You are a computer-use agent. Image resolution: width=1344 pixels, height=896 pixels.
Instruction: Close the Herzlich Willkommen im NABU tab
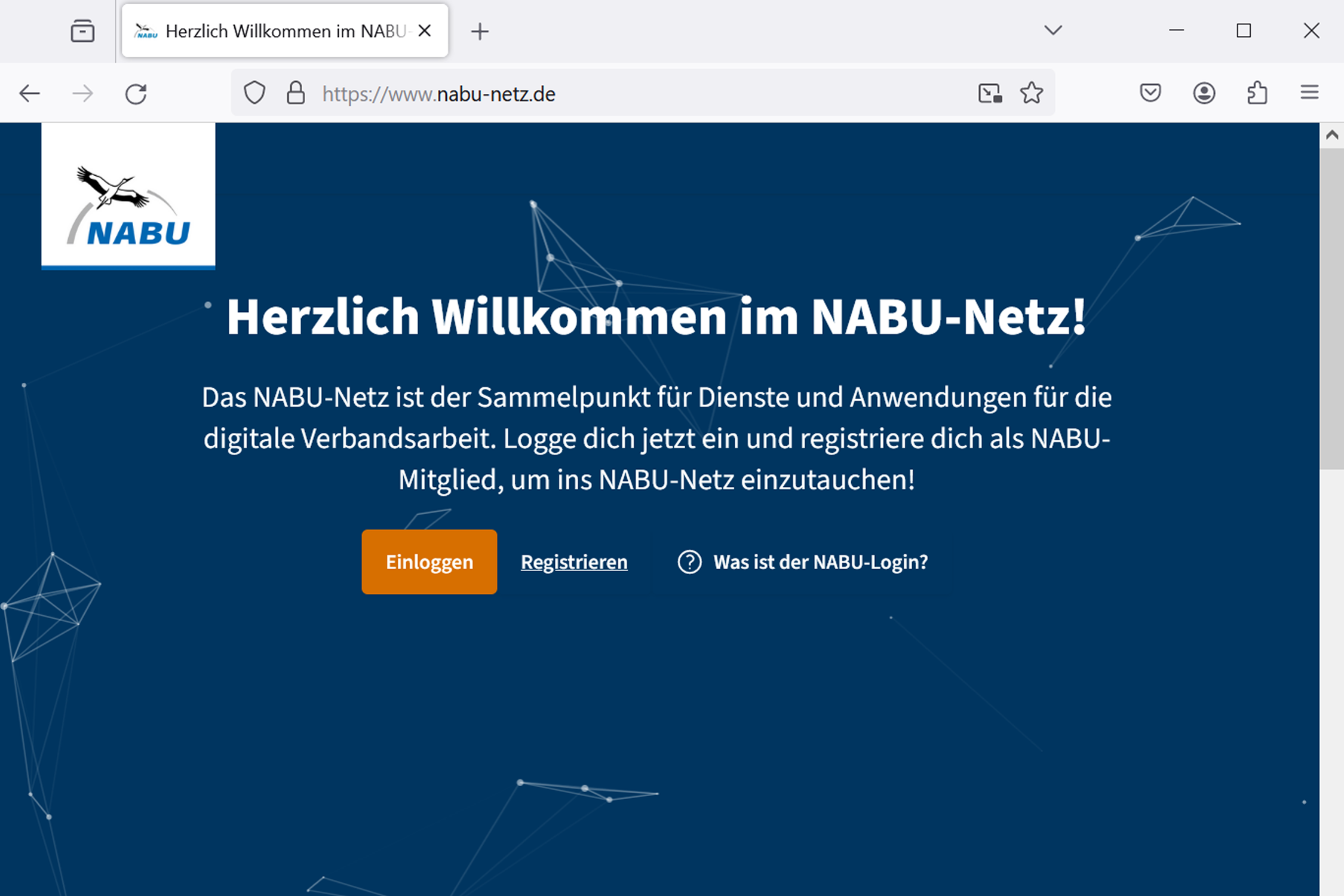click(x=425, y=30)
